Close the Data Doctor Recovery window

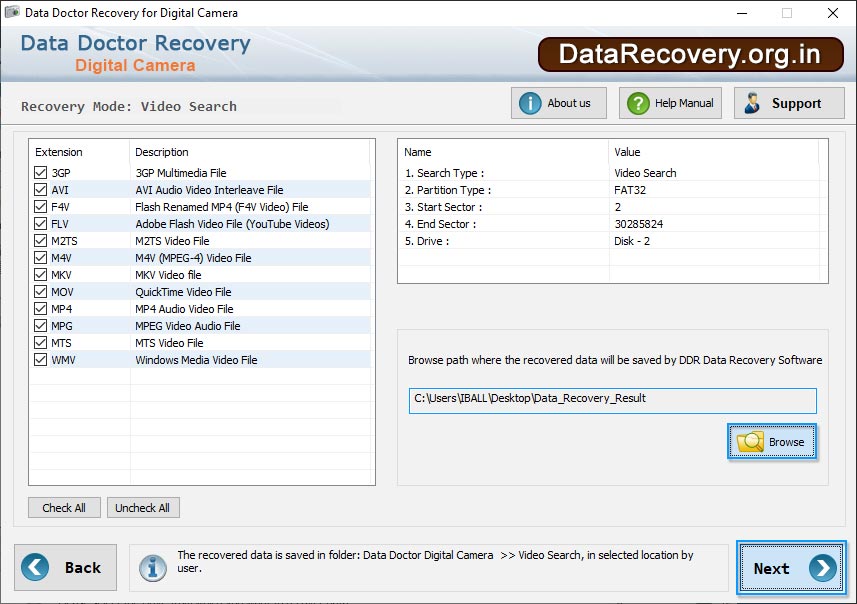pos(832,13)
